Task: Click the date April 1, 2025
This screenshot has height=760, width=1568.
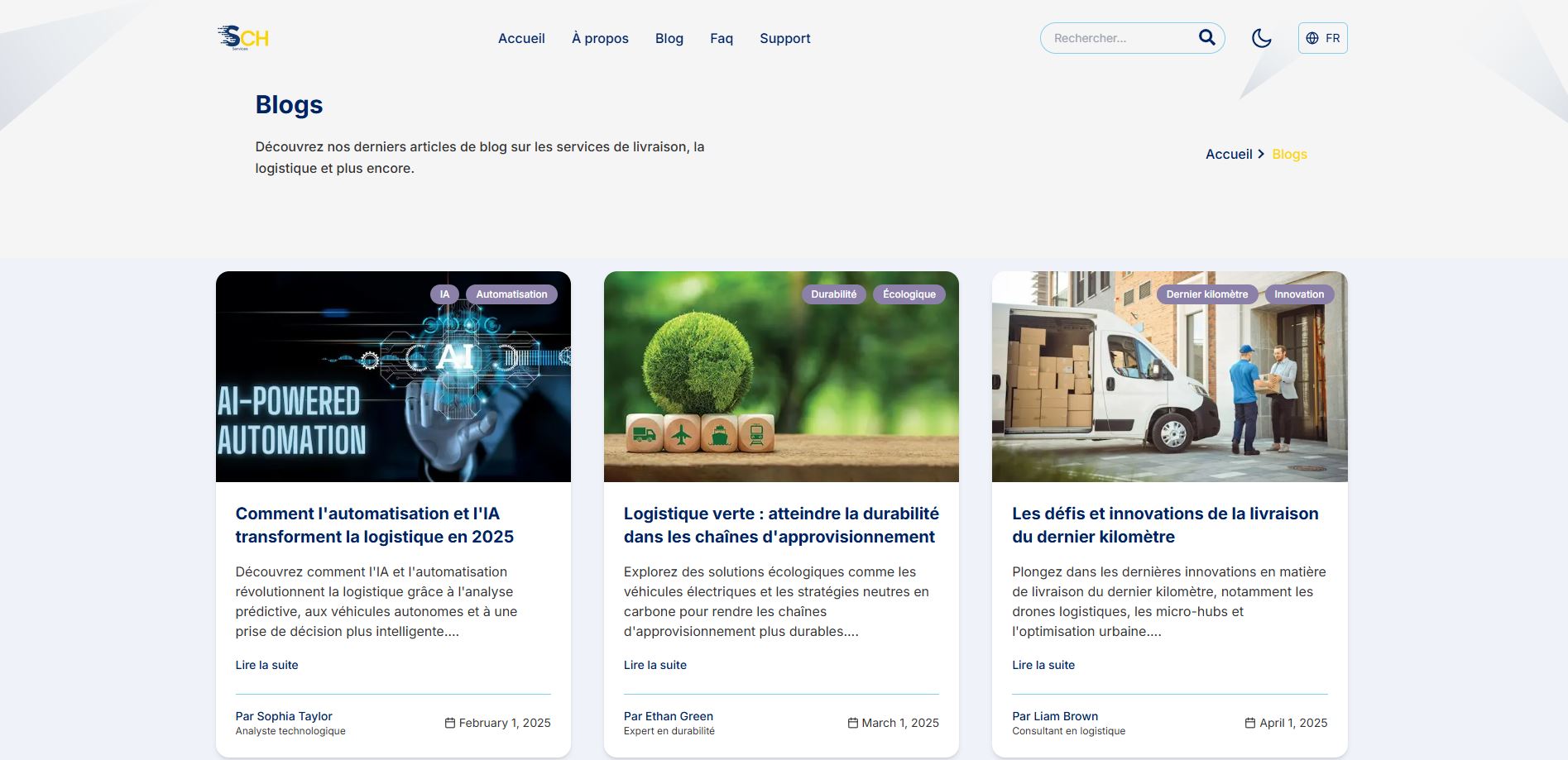Action: point(1293,723)
